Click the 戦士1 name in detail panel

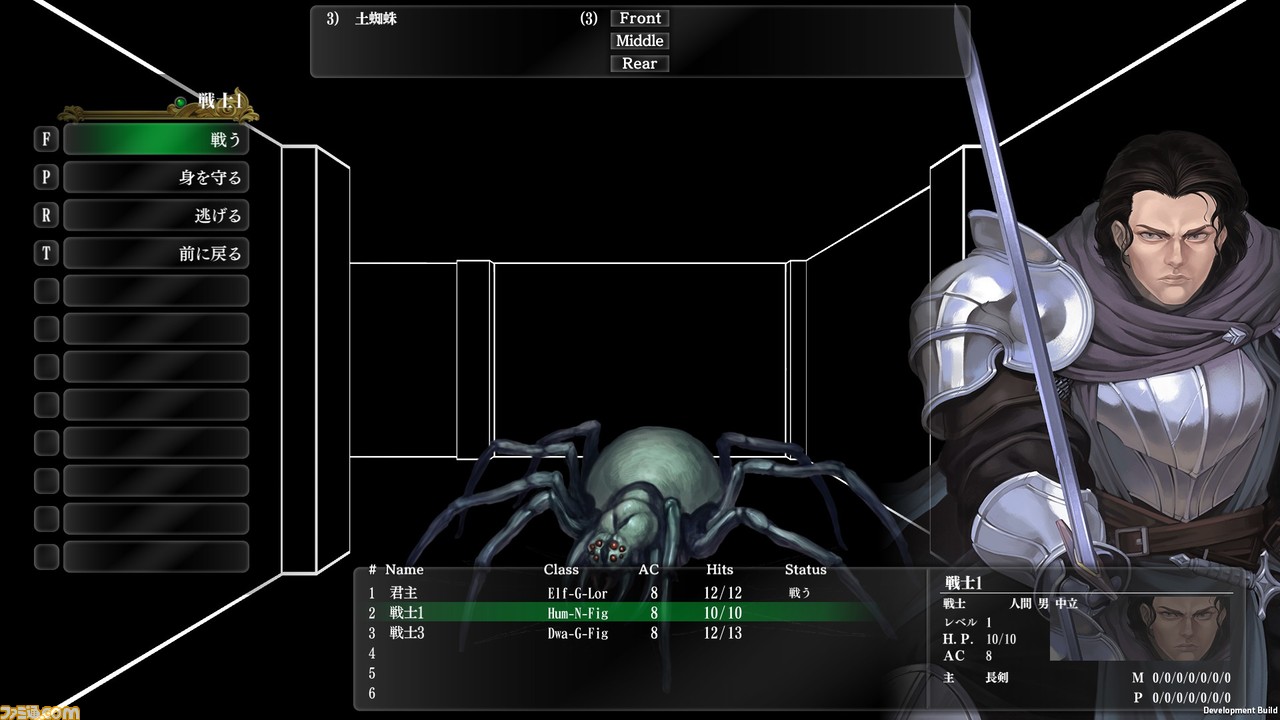[966, 583]
